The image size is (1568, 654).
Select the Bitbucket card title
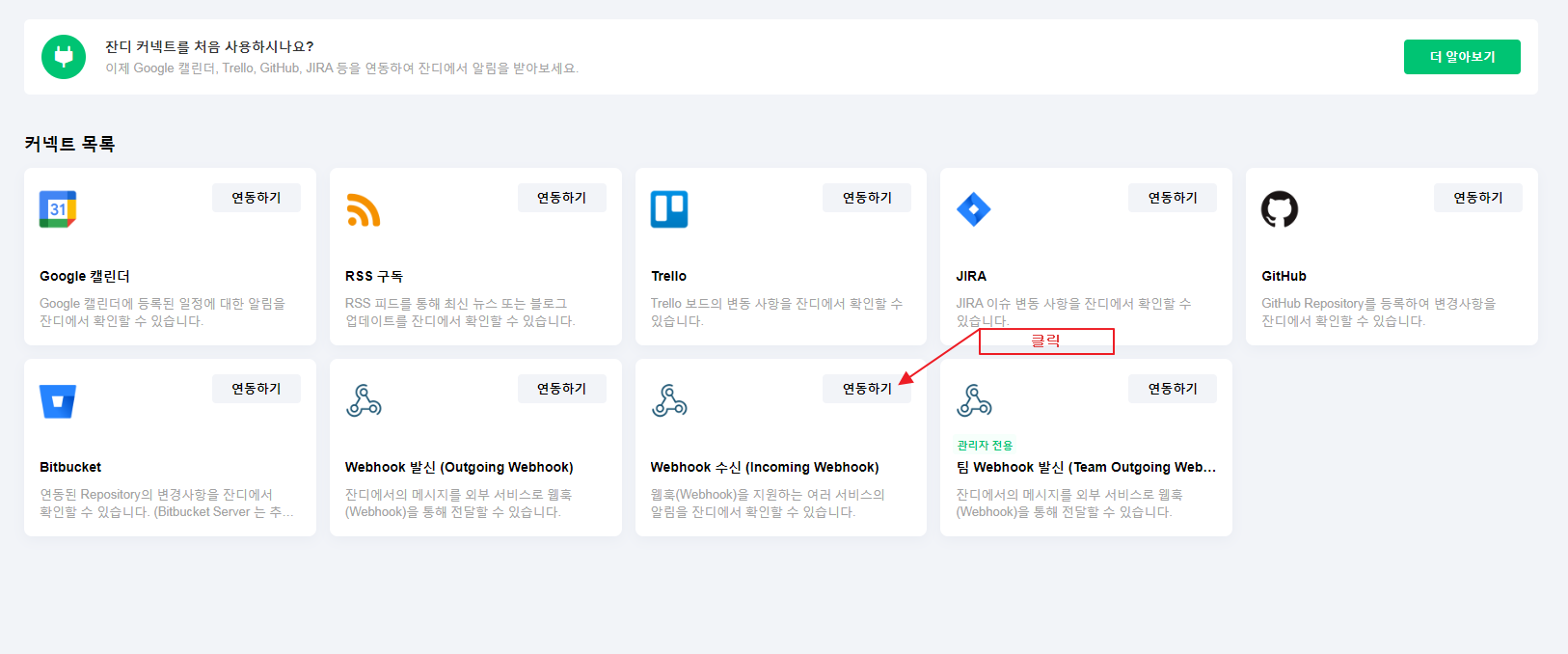point(70,467)
